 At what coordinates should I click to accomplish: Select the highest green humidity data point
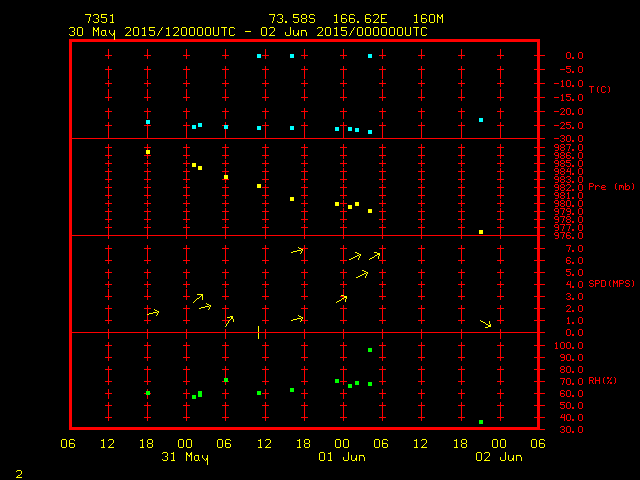(370, 350)
